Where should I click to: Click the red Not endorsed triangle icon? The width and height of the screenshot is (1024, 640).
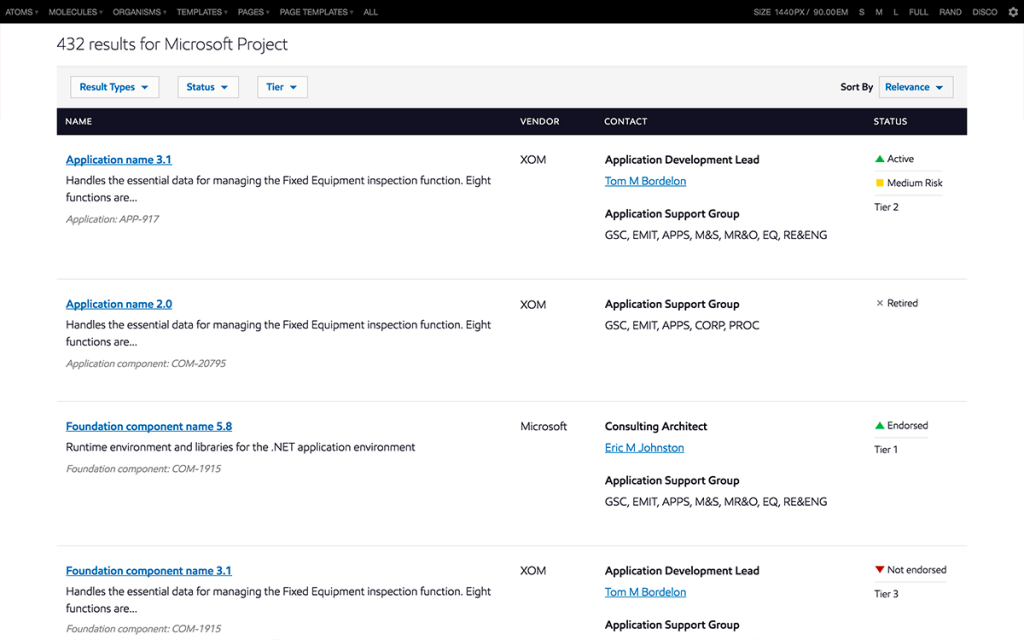(880, 570)
